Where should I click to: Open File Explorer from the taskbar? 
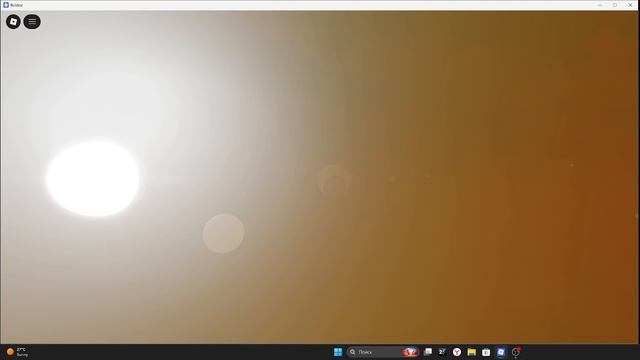471,352
